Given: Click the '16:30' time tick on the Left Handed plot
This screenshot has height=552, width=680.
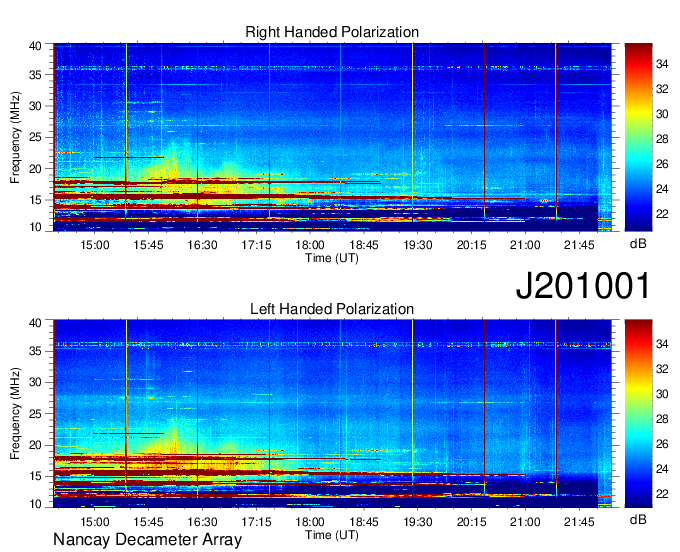Looking at the screenshot, I should pos(202,522).
